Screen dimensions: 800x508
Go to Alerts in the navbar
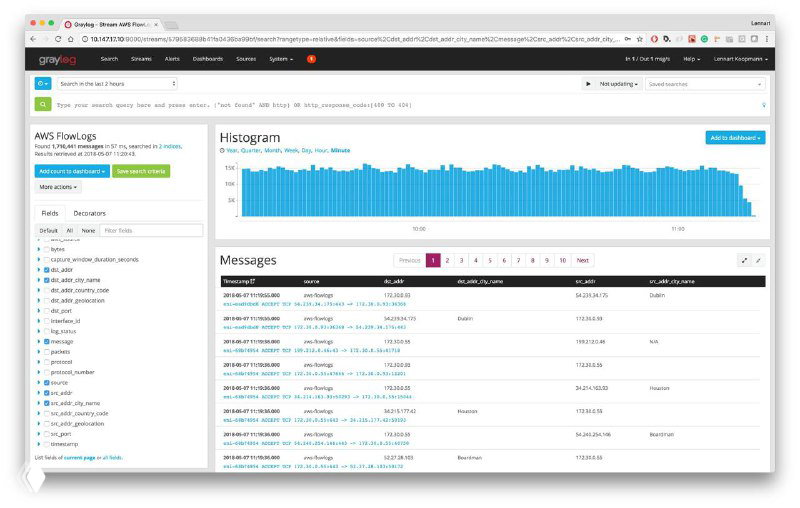click(x=172, y=59)
